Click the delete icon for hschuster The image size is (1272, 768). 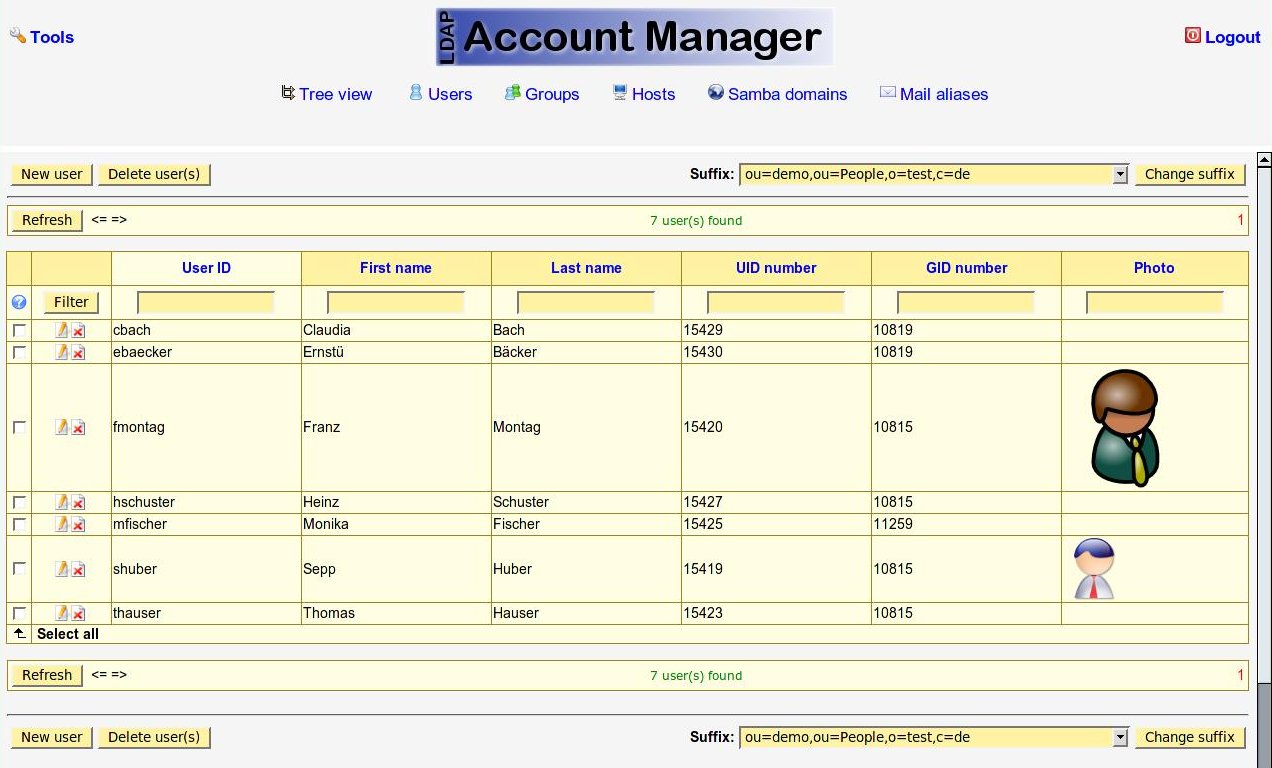78,502
